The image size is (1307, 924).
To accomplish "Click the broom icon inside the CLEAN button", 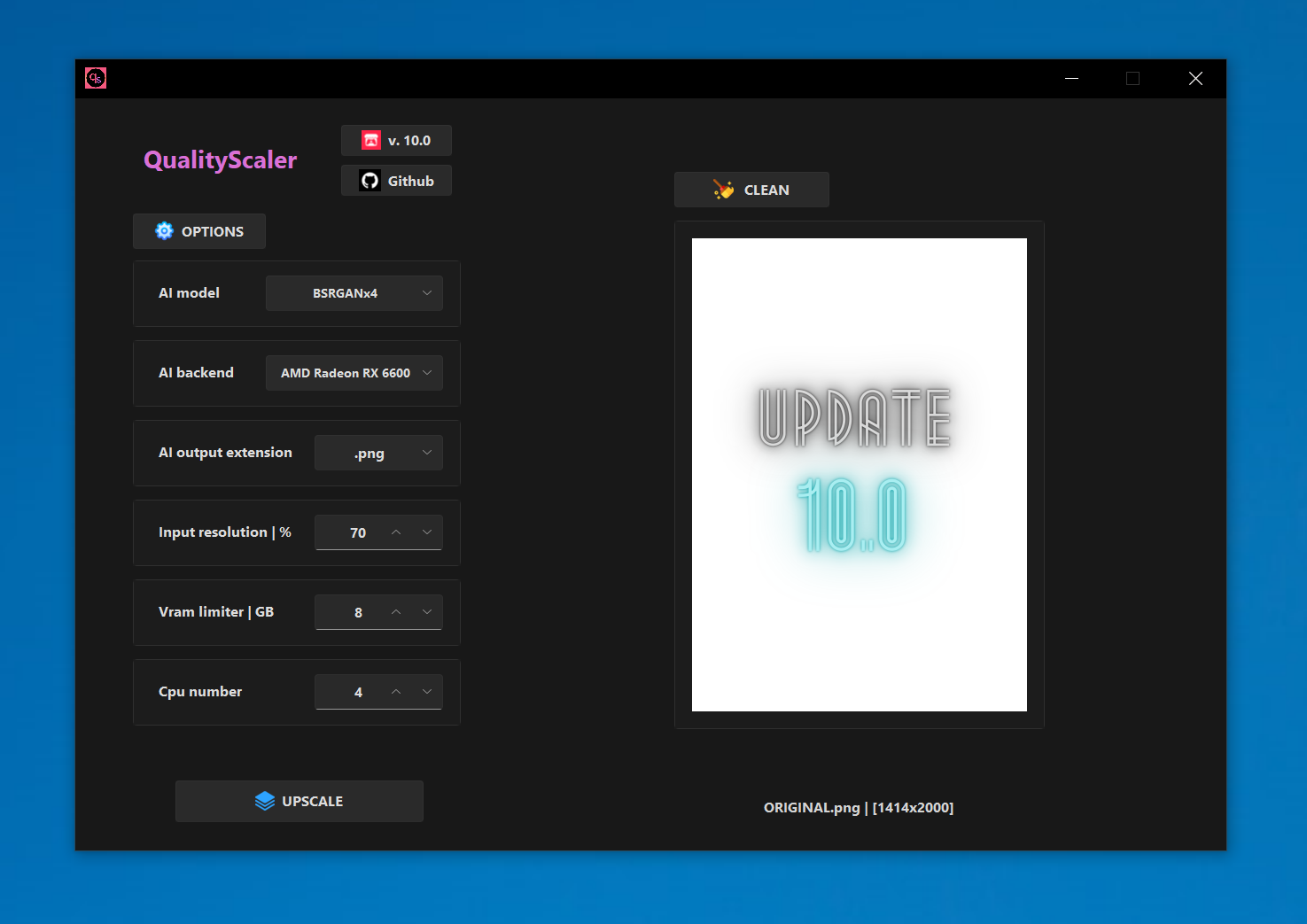I will [x=722, y=189].
